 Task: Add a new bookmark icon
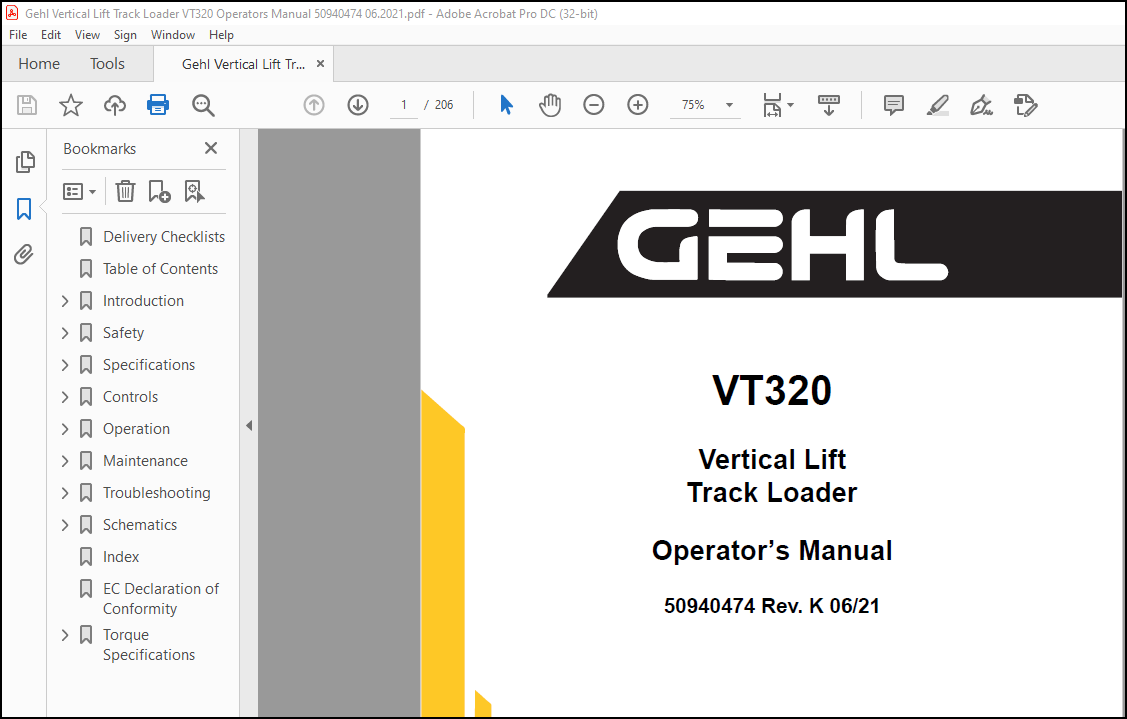[159, 191]
